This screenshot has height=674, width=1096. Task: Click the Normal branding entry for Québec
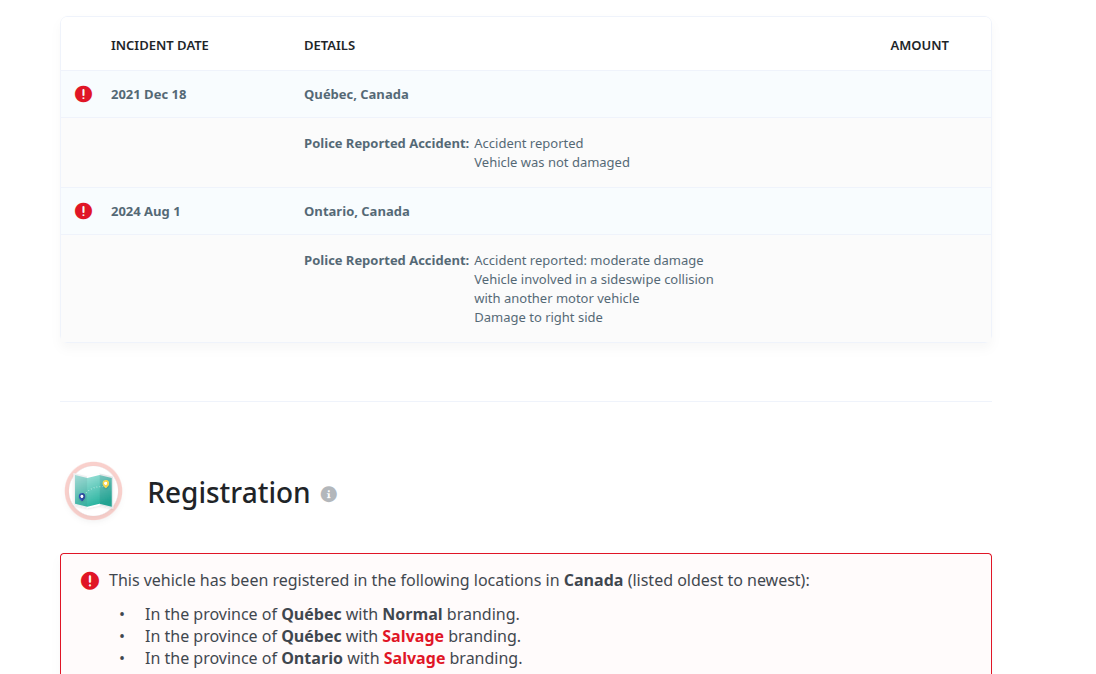pyautogui.click(x=332, y=615)
